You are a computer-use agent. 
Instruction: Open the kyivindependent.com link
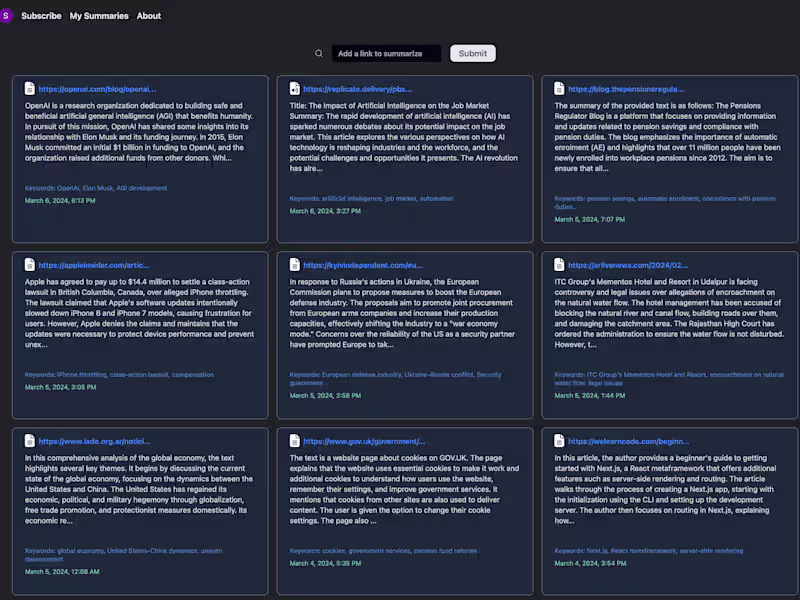(x=363, y=265)
